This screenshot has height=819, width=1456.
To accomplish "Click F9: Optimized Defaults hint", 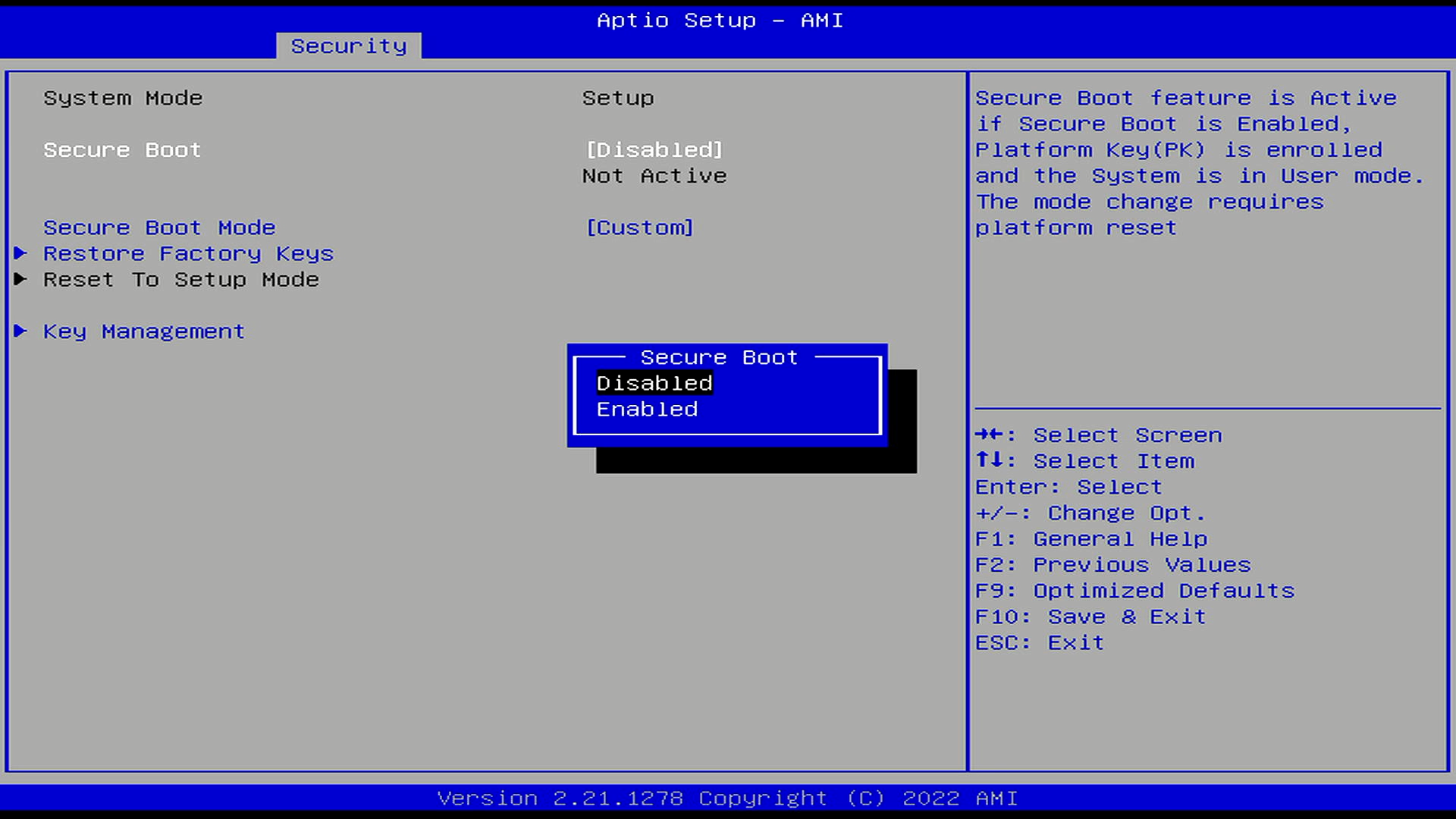I will pos(1134,591).
